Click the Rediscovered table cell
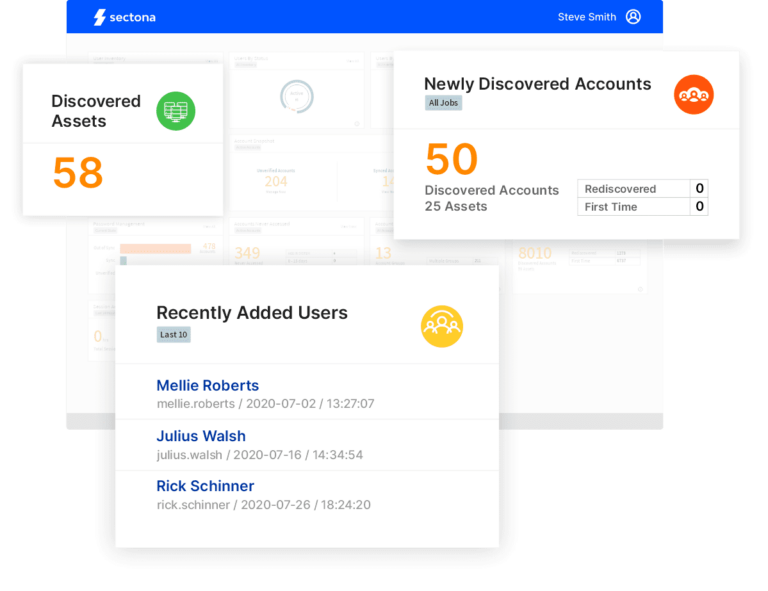768x591 pixels. tap(634, 189)
